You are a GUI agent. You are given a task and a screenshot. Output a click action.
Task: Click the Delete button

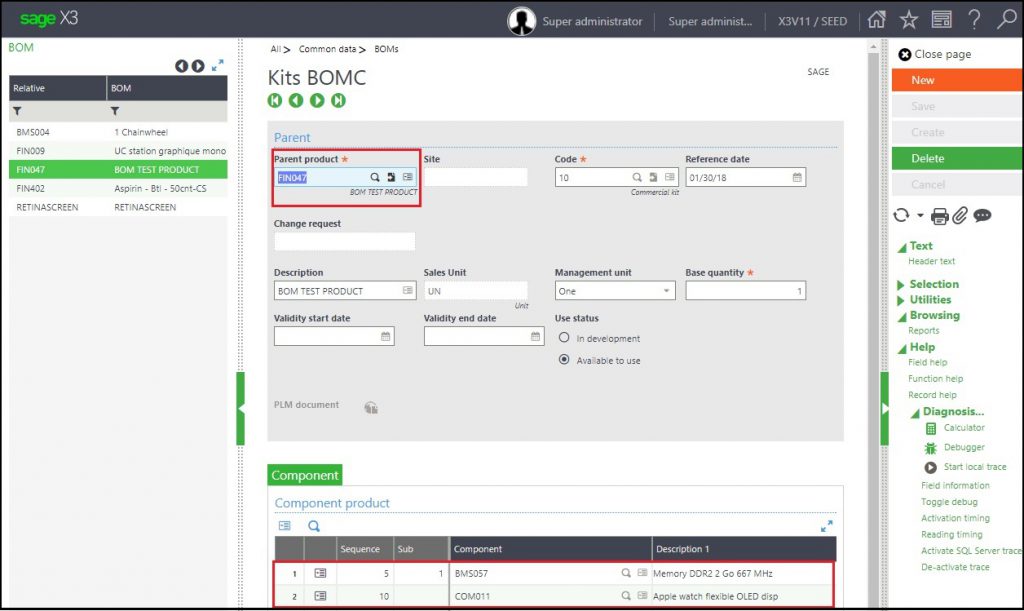[957, 158]
